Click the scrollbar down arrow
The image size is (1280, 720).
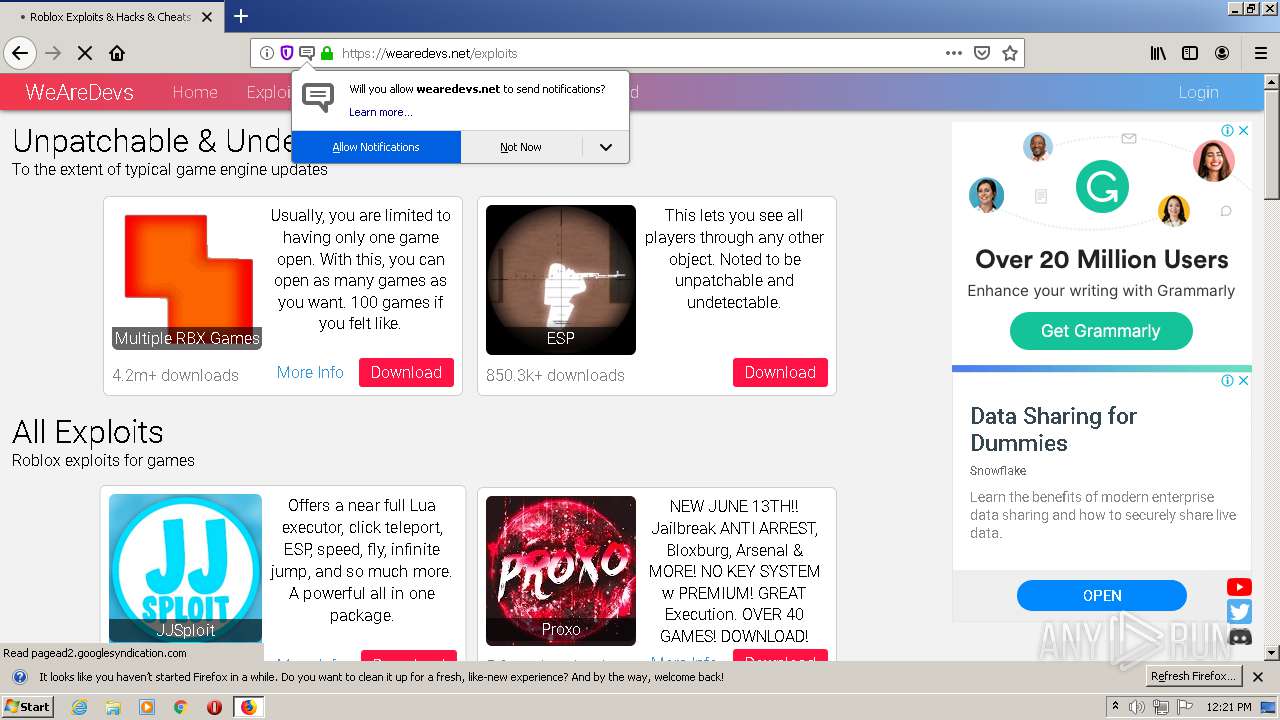tap(1272, 653)
